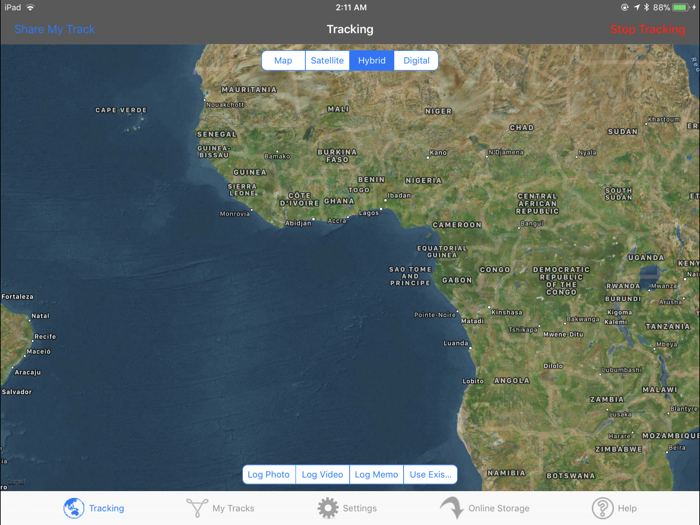Screen dimensions: 700x525
Task: Tap the Pointe-Noire city label
Action: [x=435, y=315]
